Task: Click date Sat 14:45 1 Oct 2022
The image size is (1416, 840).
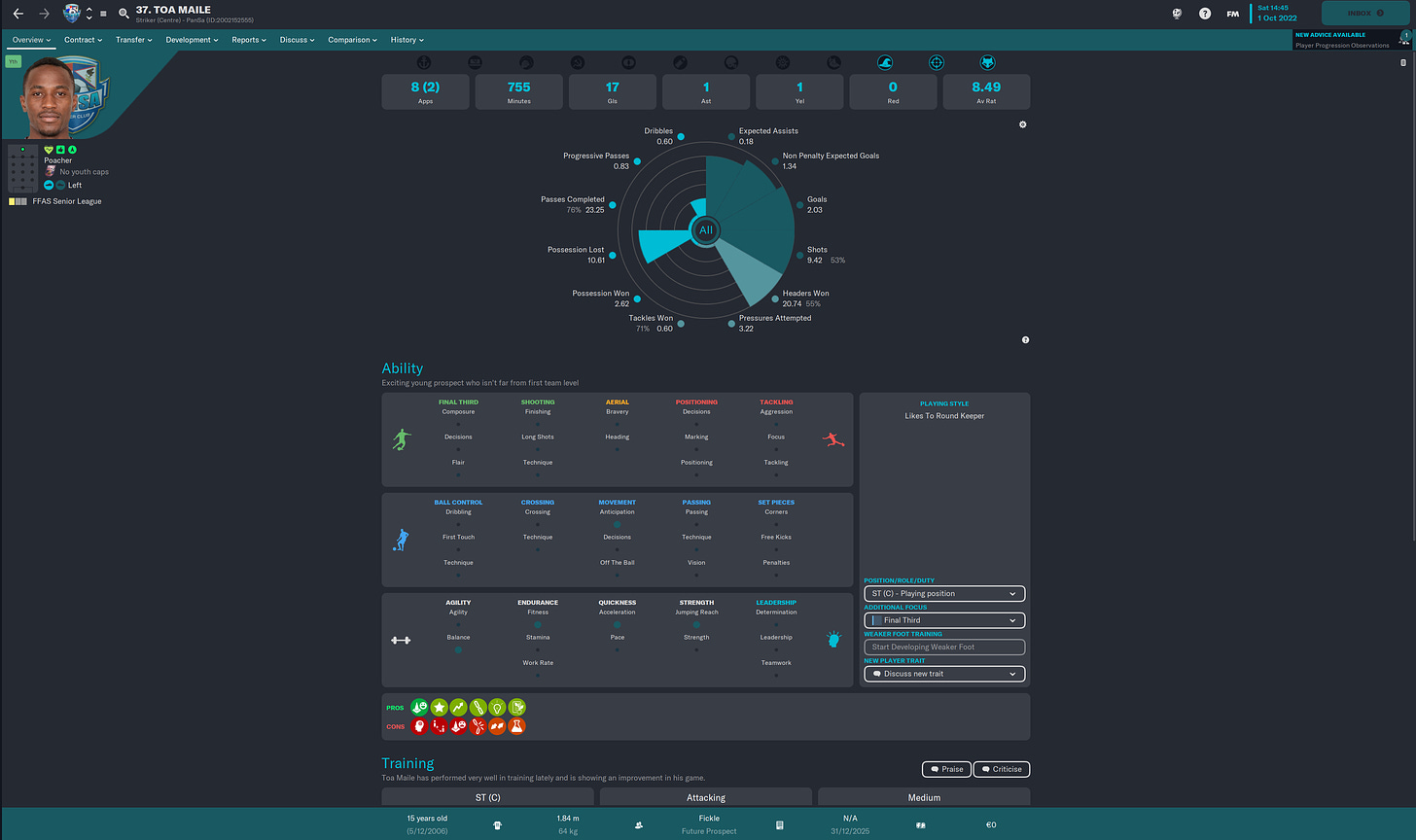Action: coord(1277,13)
